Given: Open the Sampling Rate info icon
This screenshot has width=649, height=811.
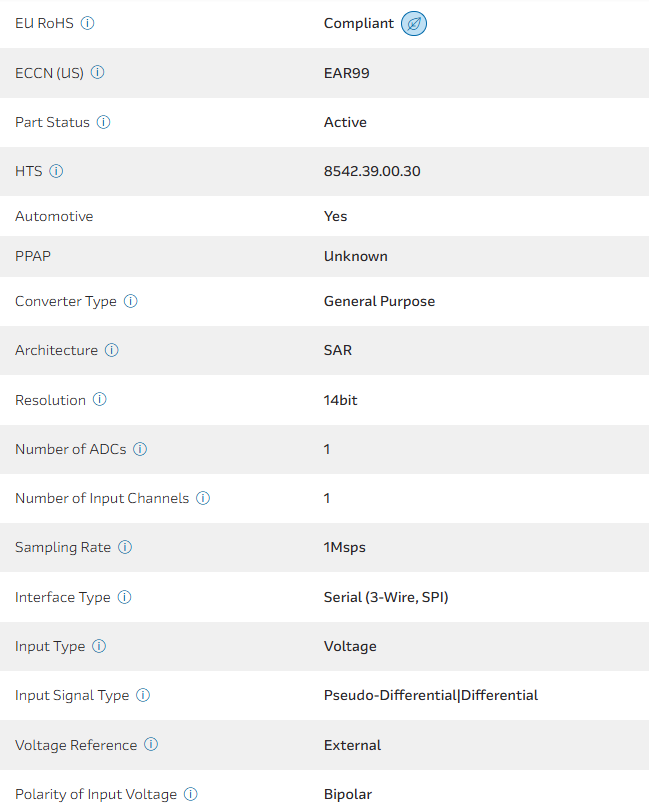Looking at the screenshot, I should click(x=125, y=547).
